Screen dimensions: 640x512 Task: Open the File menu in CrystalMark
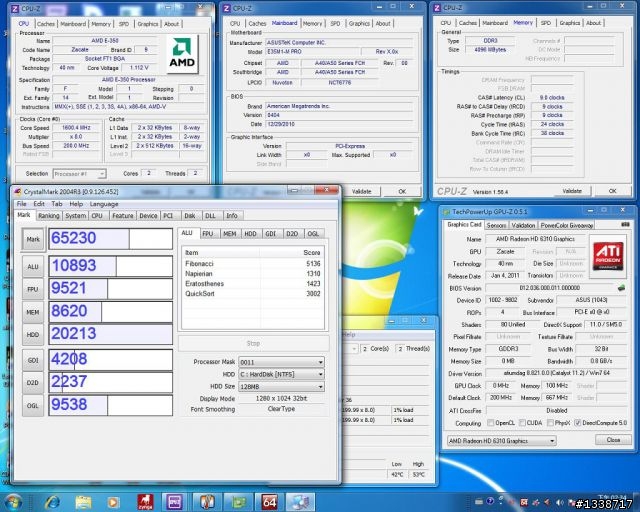pyautogui.click(x=21, y=204)
